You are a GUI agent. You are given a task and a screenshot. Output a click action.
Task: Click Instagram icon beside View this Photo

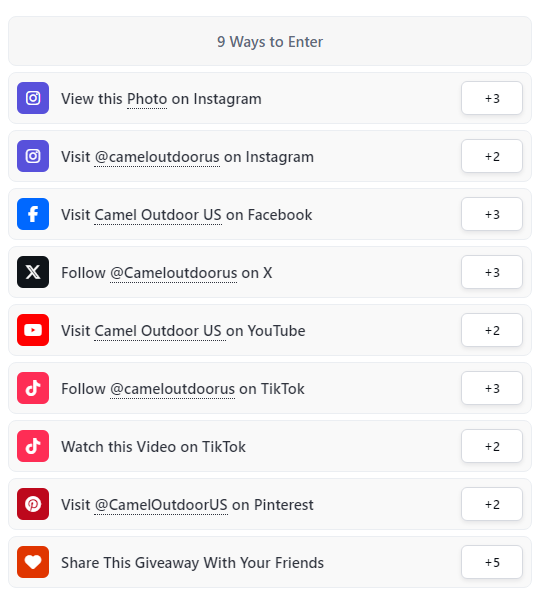(33, 98)
